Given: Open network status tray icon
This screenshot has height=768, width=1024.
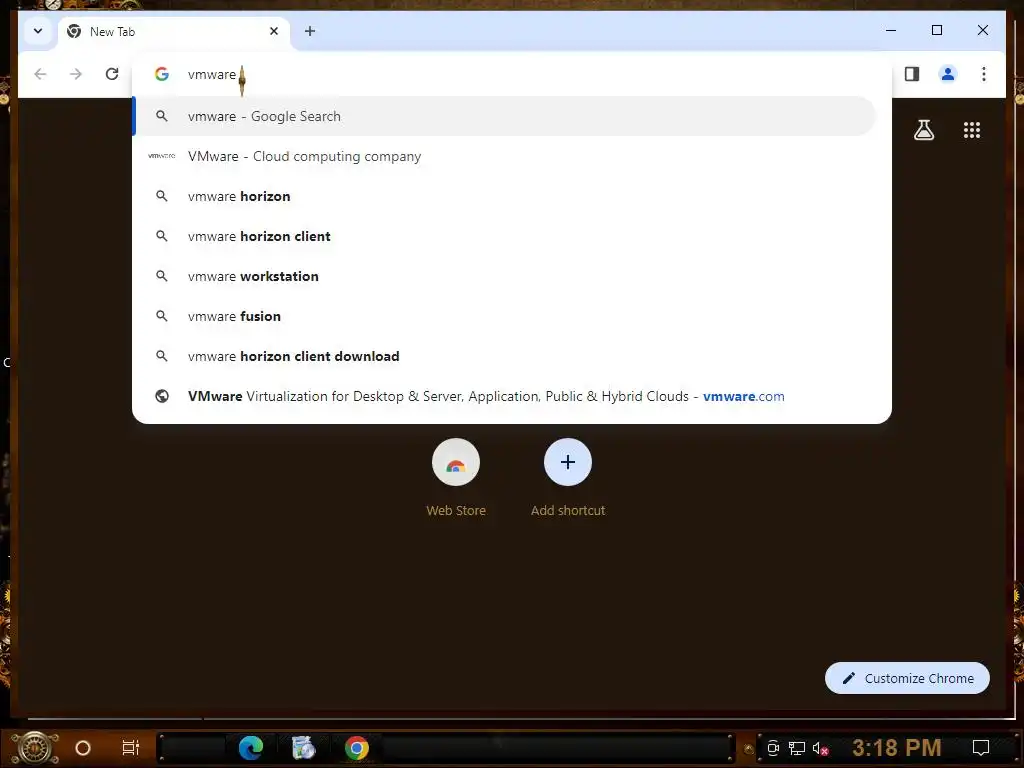Looking at the screenshot, I should pos(796,748).
